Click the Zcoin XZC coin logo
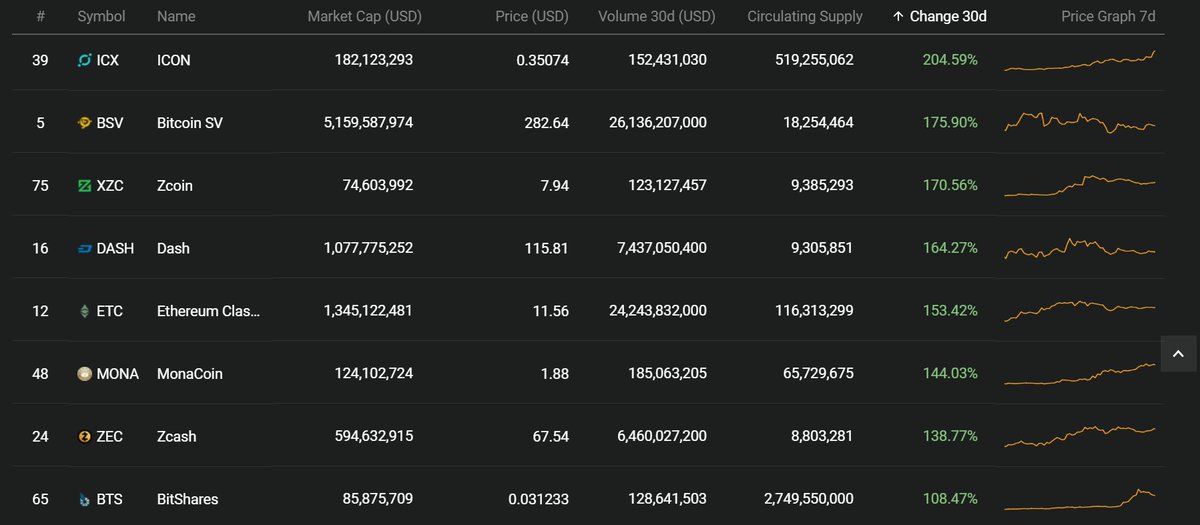Viewport: 1200px width, 525px height. tap(85, 185)
